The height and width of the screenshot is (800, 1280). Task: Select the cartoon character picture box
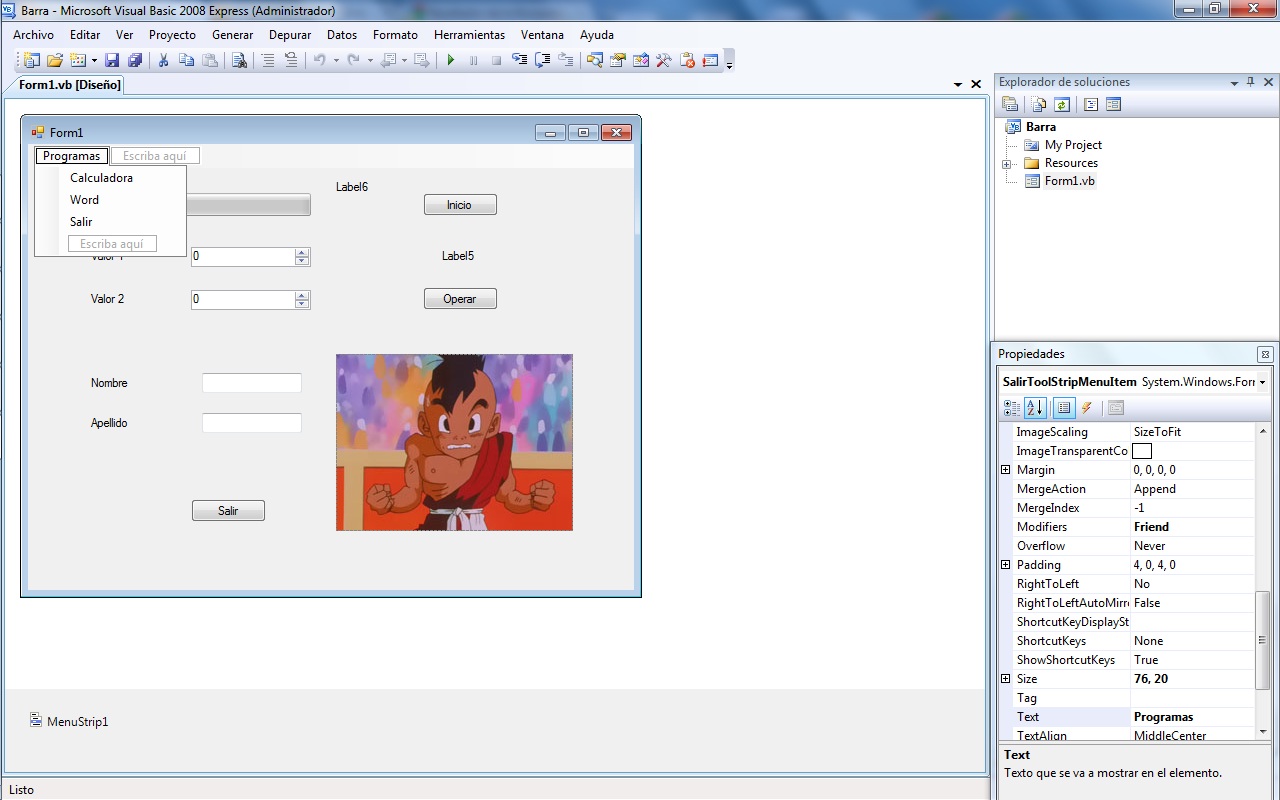tap(454, 442)
